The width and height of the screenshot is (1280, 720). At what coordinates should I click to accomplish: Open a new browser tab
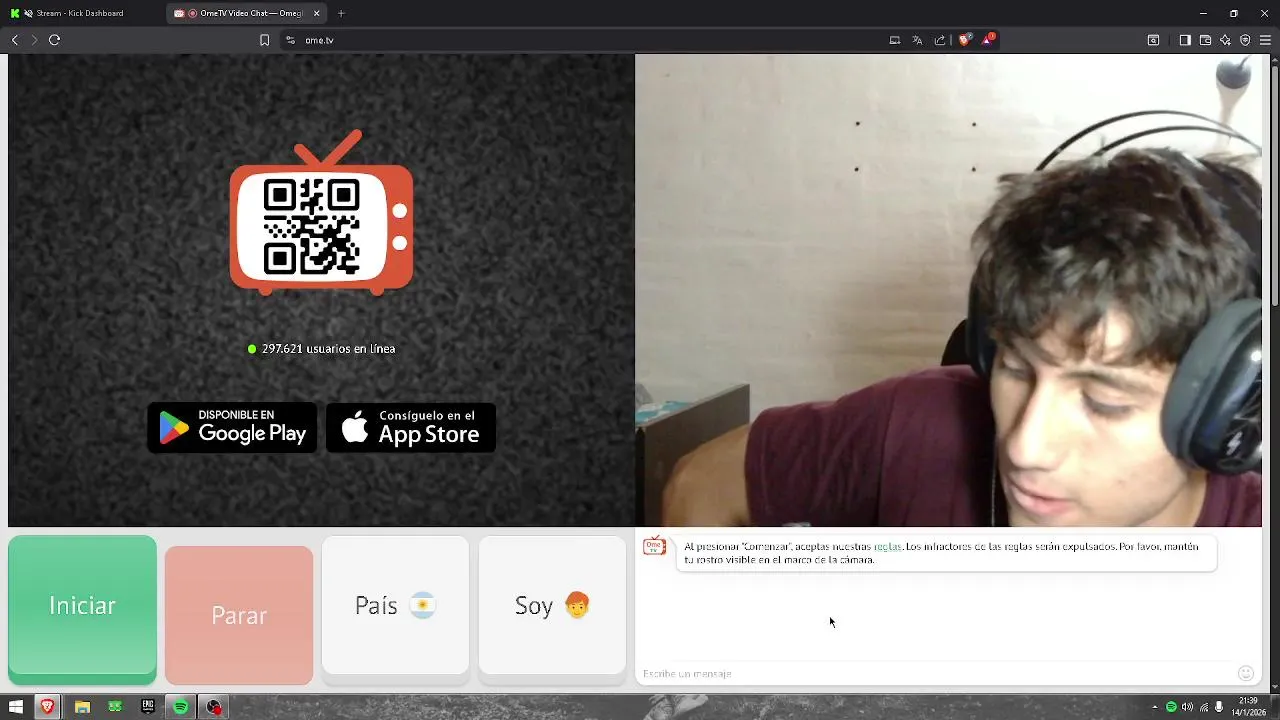pyautogui.click(x=341, y=13)
